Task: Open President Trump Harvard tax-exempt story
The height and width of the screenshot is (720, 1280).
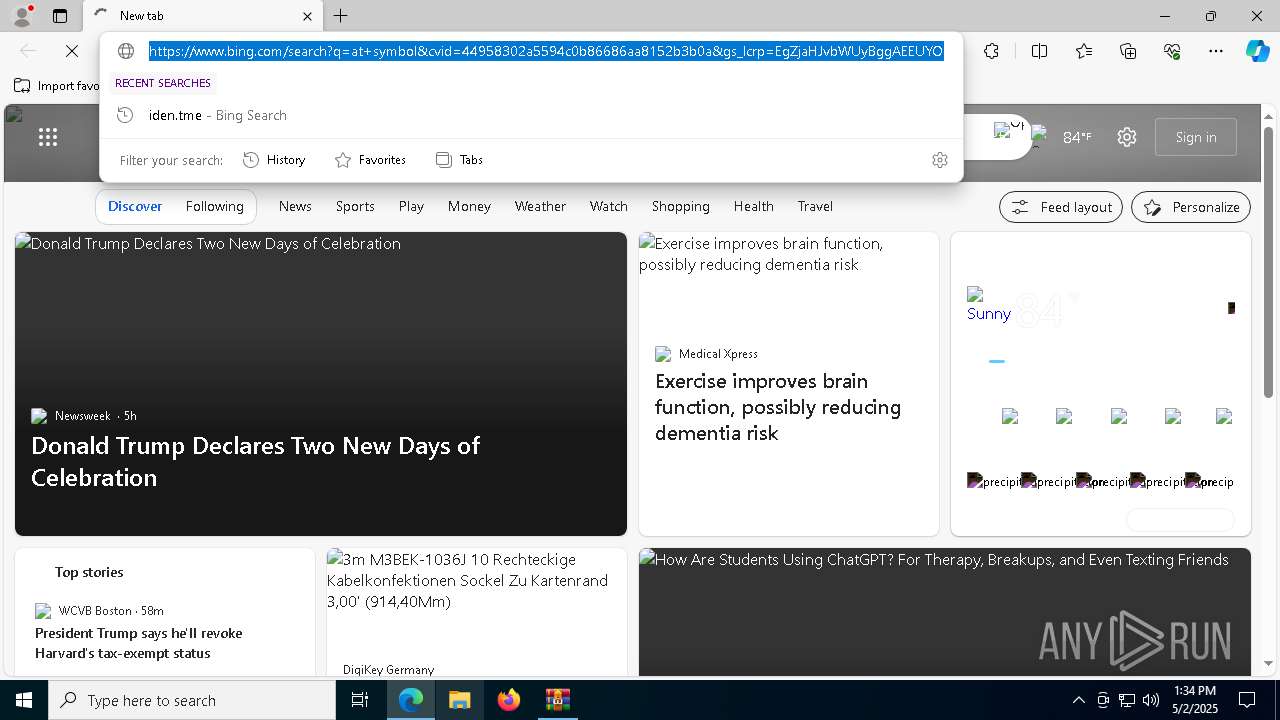Action: (x=138, y=643)
